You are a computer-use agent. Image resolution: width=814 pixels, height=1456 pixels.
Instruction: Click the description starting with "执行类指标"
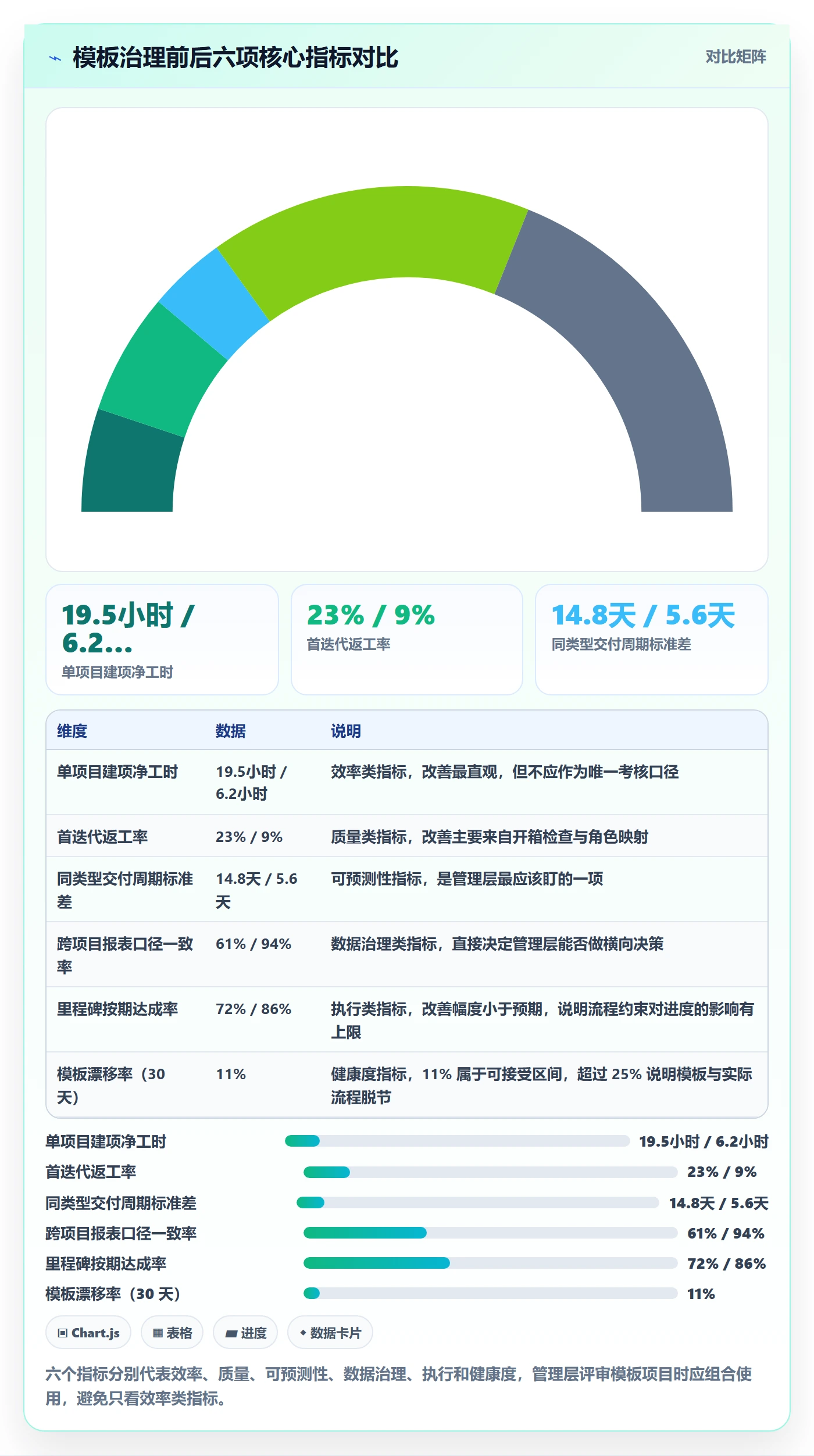(542, 1020)
